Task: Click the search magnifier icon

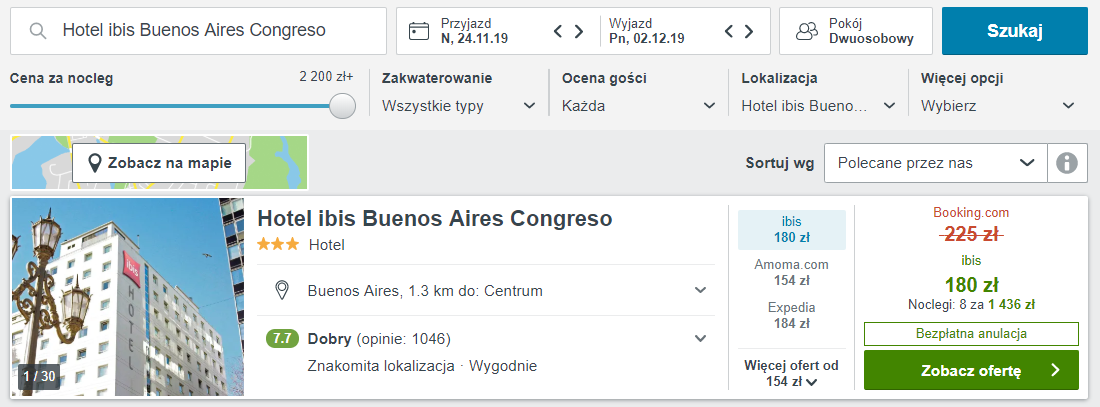Action: (38, 31)
